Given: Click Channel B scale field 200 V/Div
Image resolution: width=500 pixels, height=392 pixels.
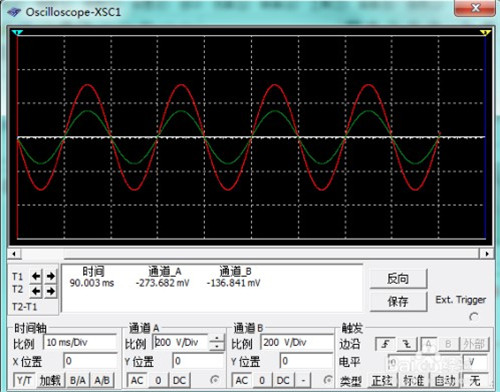Looking at the screenshot, I should coord(297,342).
